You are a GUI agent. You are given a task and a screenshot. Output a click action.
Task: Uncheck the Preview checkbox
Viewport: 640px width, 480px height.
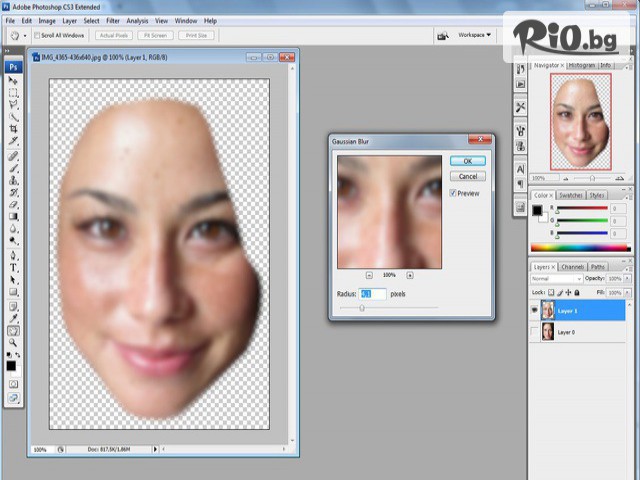pyautogui.click(x=453, y=193)
